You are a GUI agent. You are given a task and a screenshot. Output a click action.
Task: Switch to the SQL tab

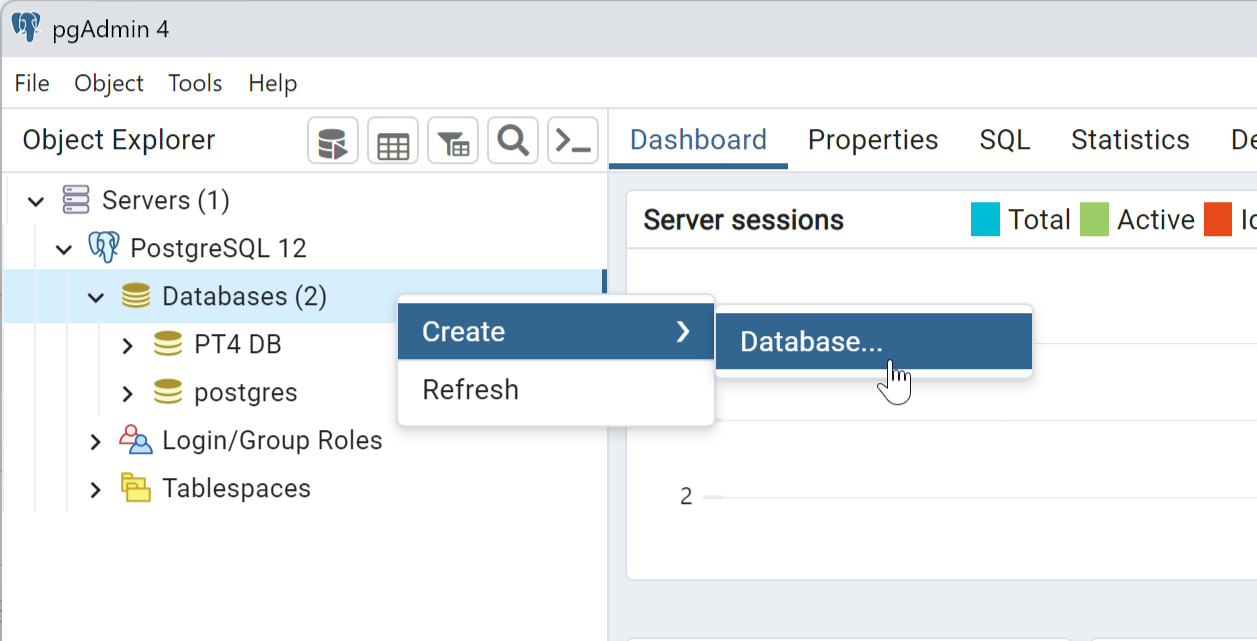[1005, 139]
